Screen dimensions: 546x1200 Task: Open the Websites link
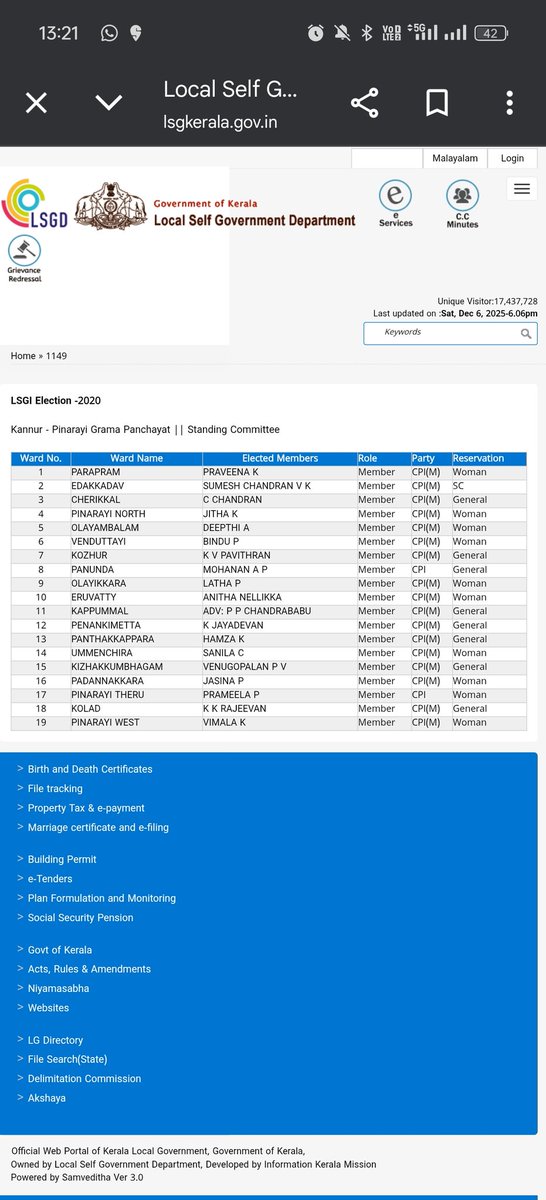click(48, 1008)
